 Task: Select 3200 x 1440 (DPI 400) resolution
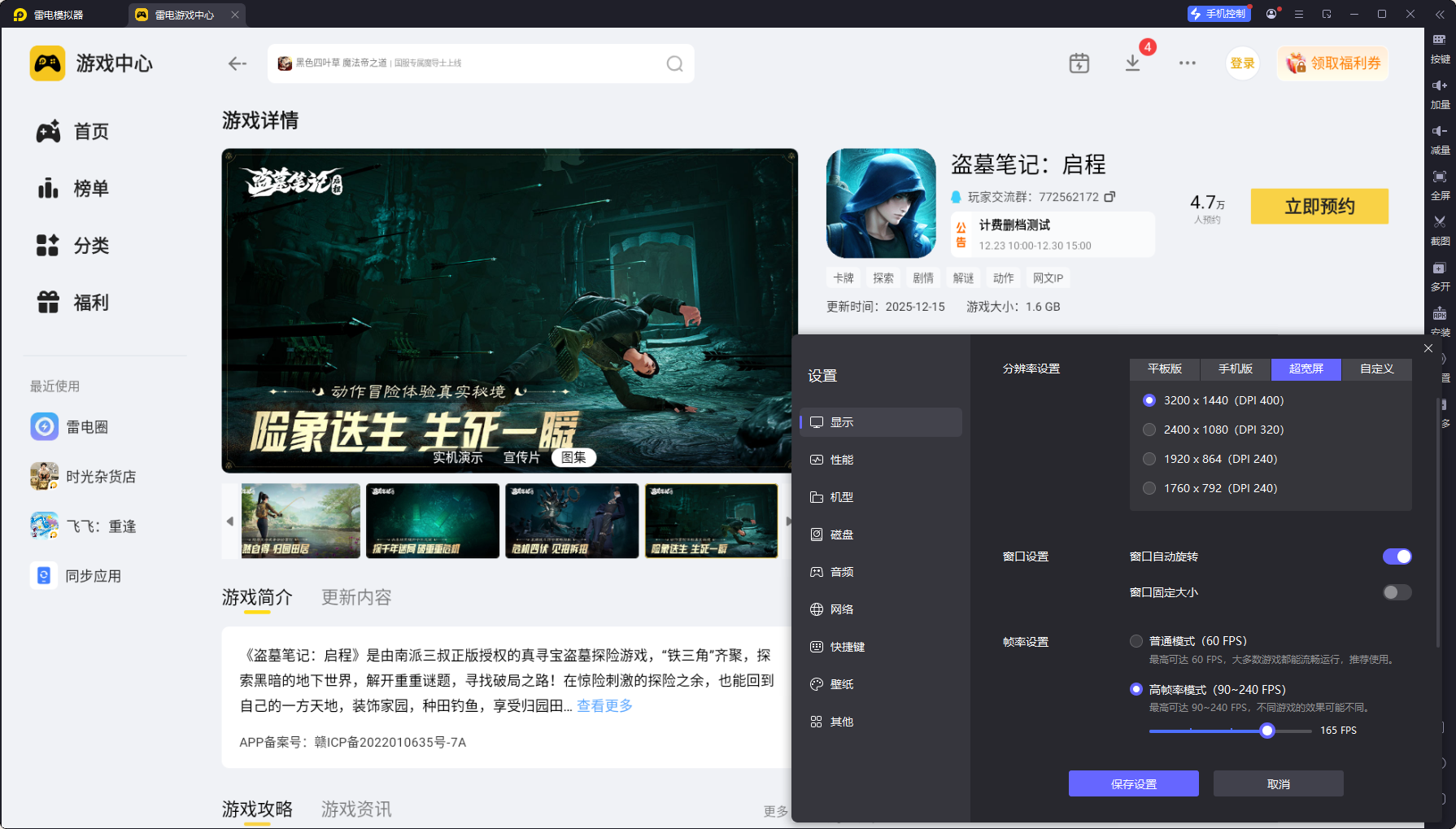(1149, 400)
